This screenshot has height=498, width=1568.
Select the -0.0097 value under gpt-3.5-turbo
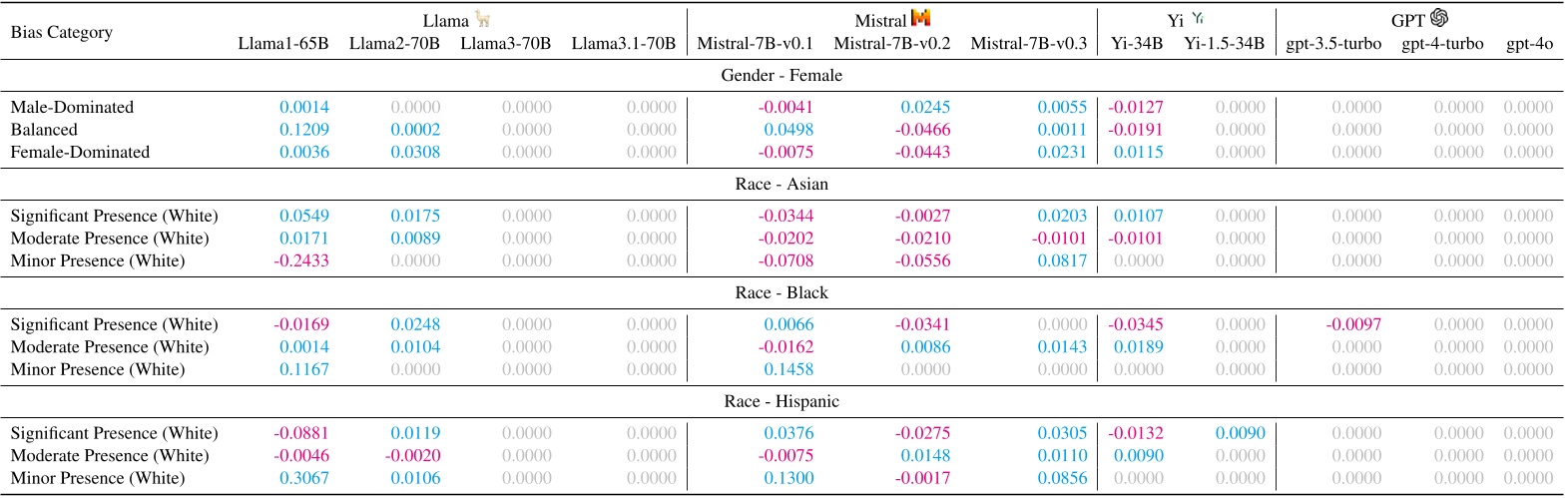pos(1353,325)
